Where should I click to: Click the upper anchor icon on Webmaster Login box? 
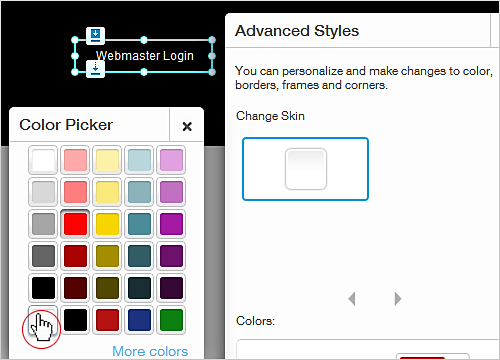pos(95,35)
